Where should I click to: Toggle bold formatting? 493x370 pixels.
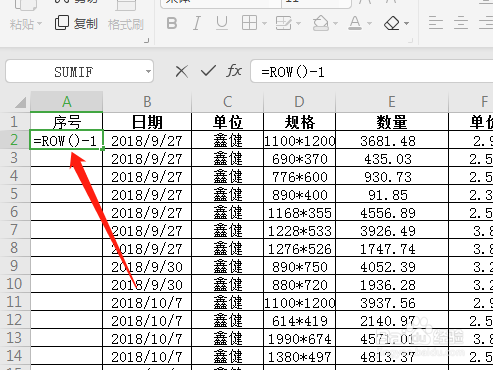coord(172,24)
